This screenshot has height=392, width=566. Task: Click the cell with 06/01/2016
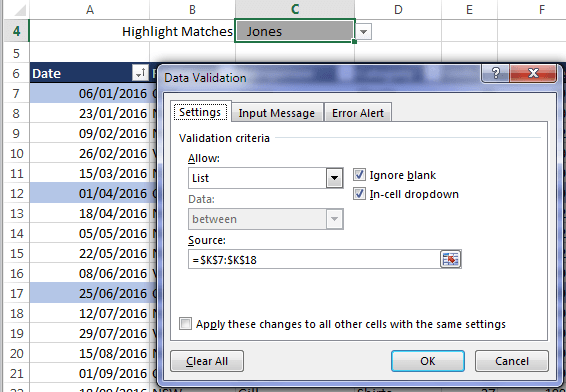point(90,93)
